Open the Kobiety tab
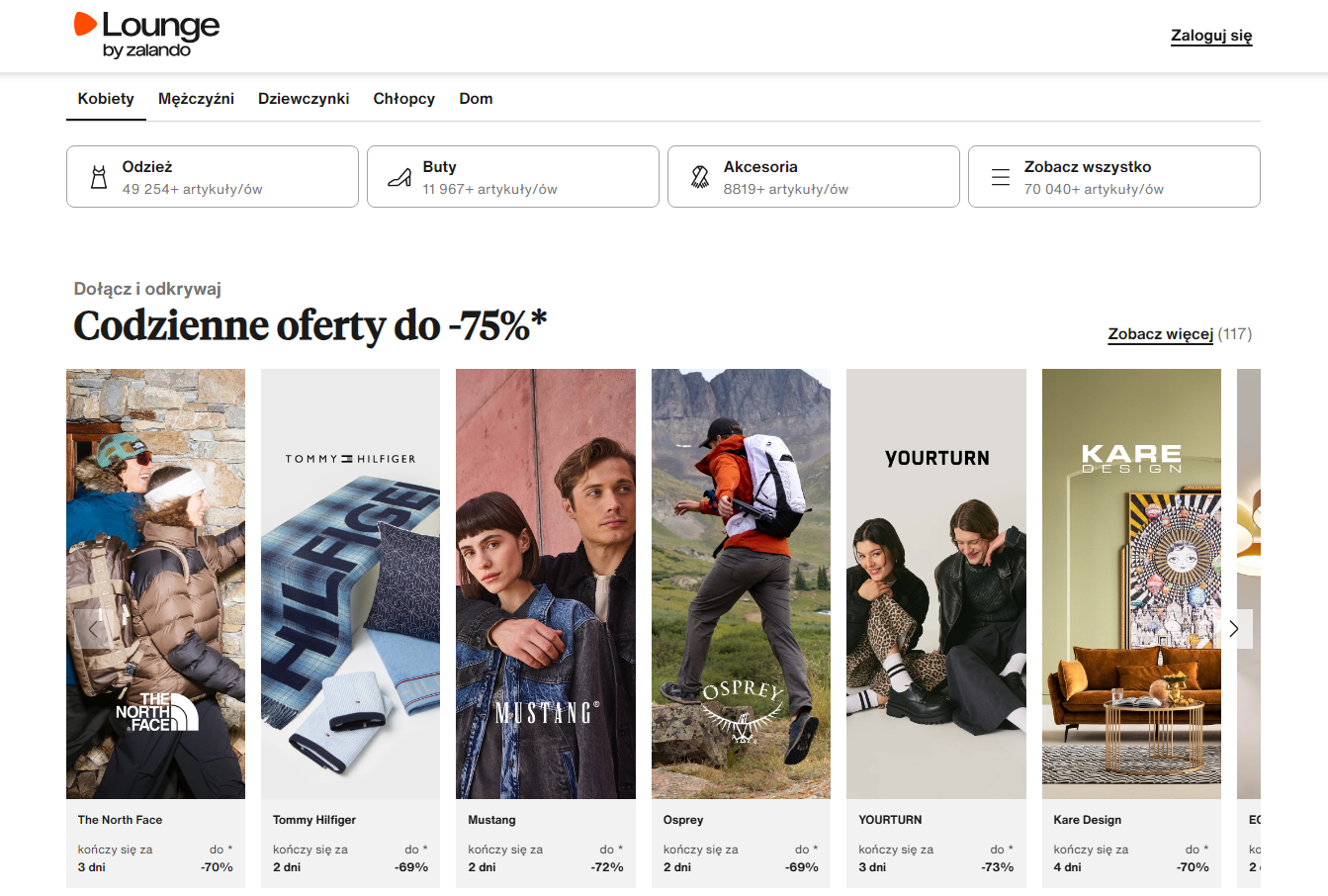This screenshot has width=1328, height=896. (x=106, y=99)
